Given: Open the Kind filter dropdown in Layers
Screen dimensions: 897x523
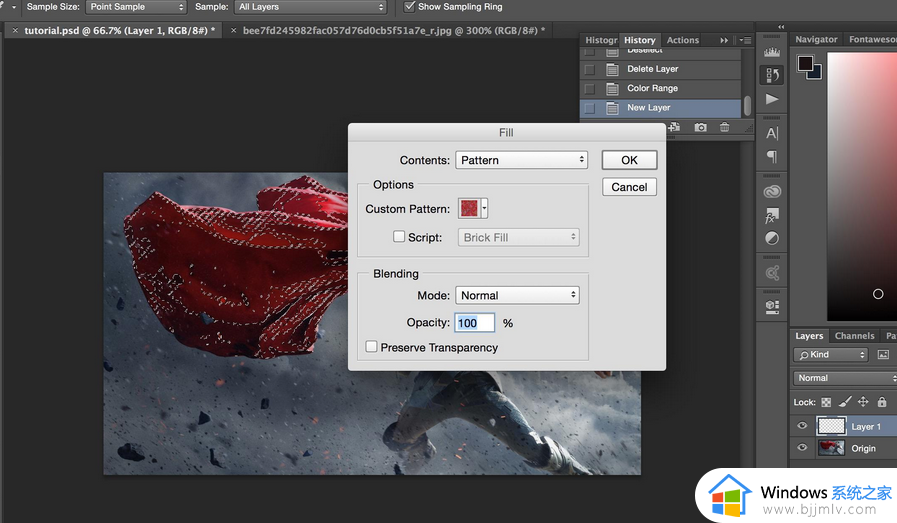Looking at the screenshot, I should point(831,355).
